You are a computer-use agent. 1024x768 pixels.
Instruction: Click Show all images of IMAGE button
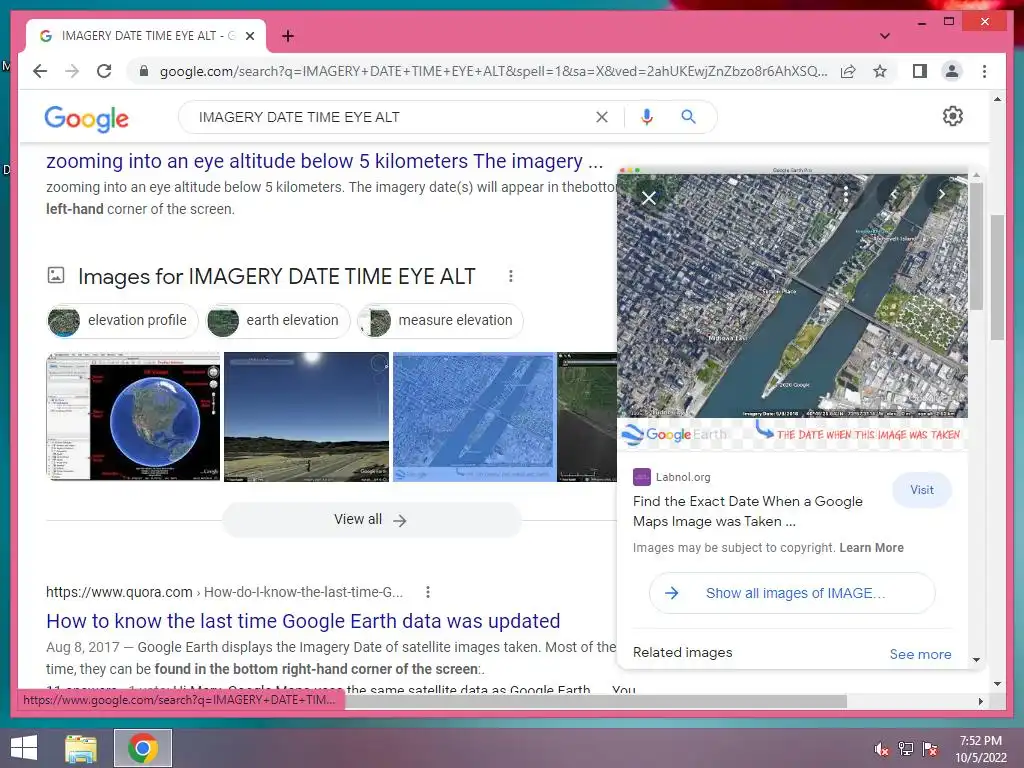792,593
